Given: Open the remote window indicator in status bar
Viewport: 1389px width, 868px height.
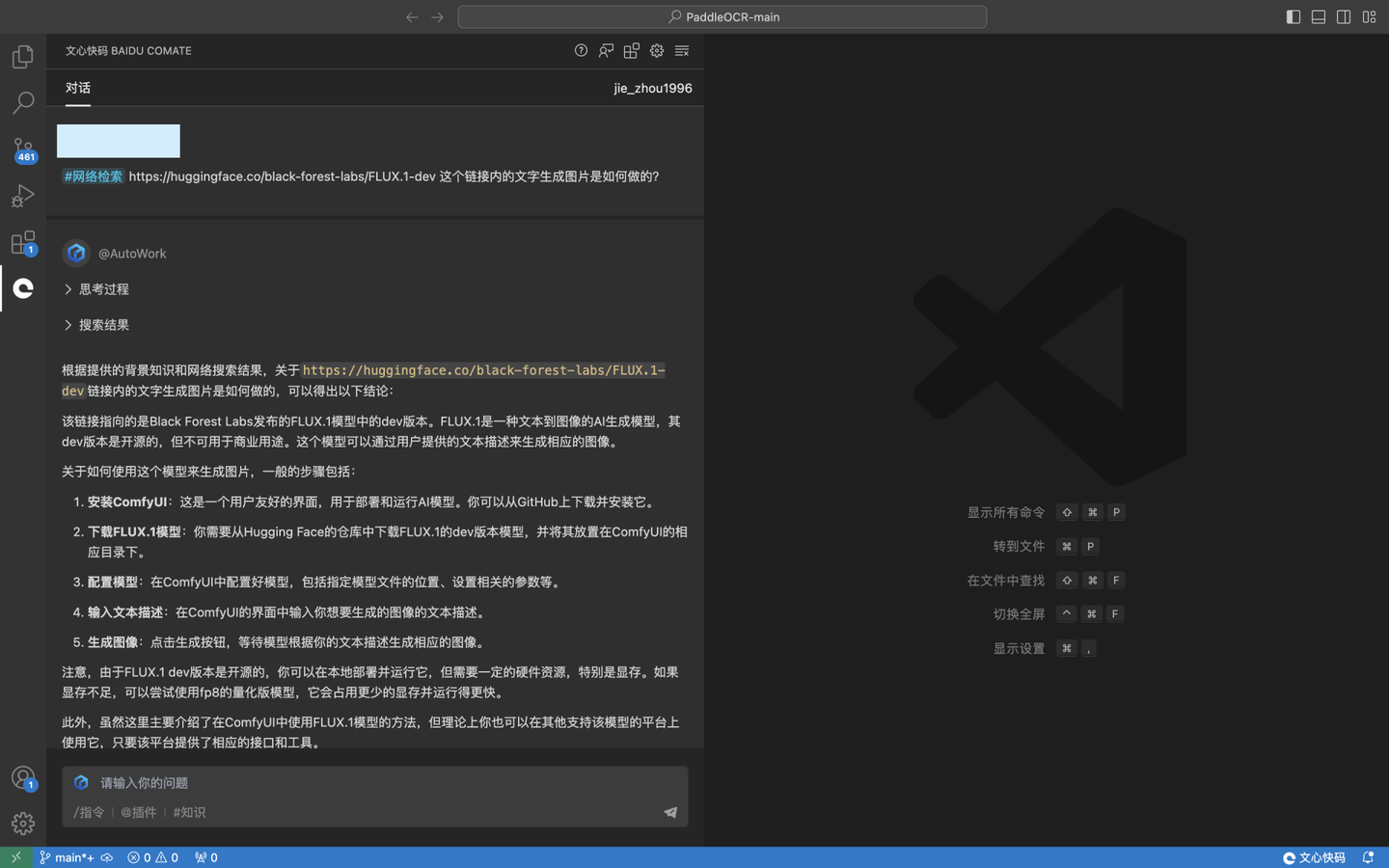Looking at the screenshot, I should (x=16, y=857).
